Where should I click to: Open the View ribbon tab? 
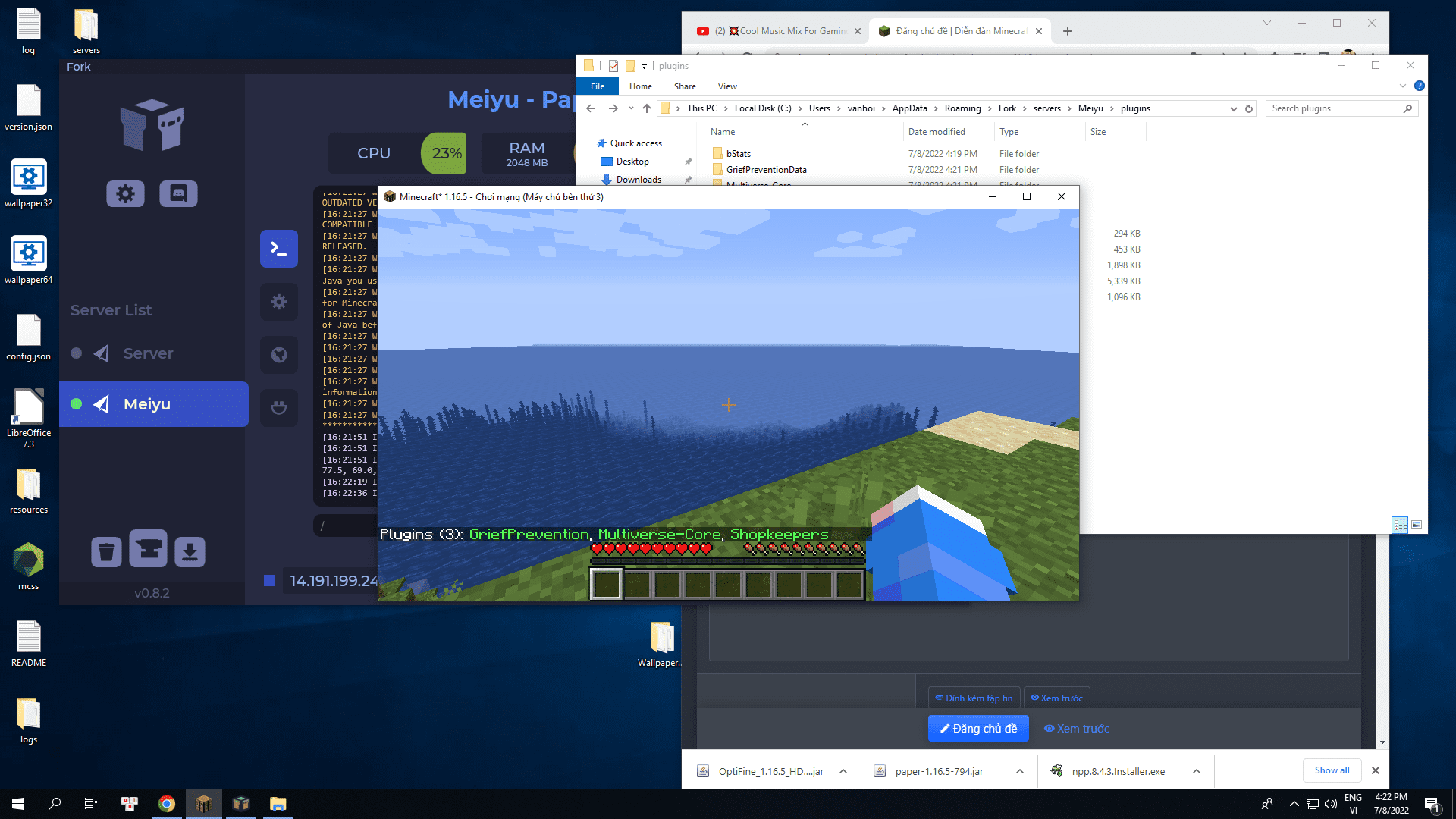click(x=727, y=86)
